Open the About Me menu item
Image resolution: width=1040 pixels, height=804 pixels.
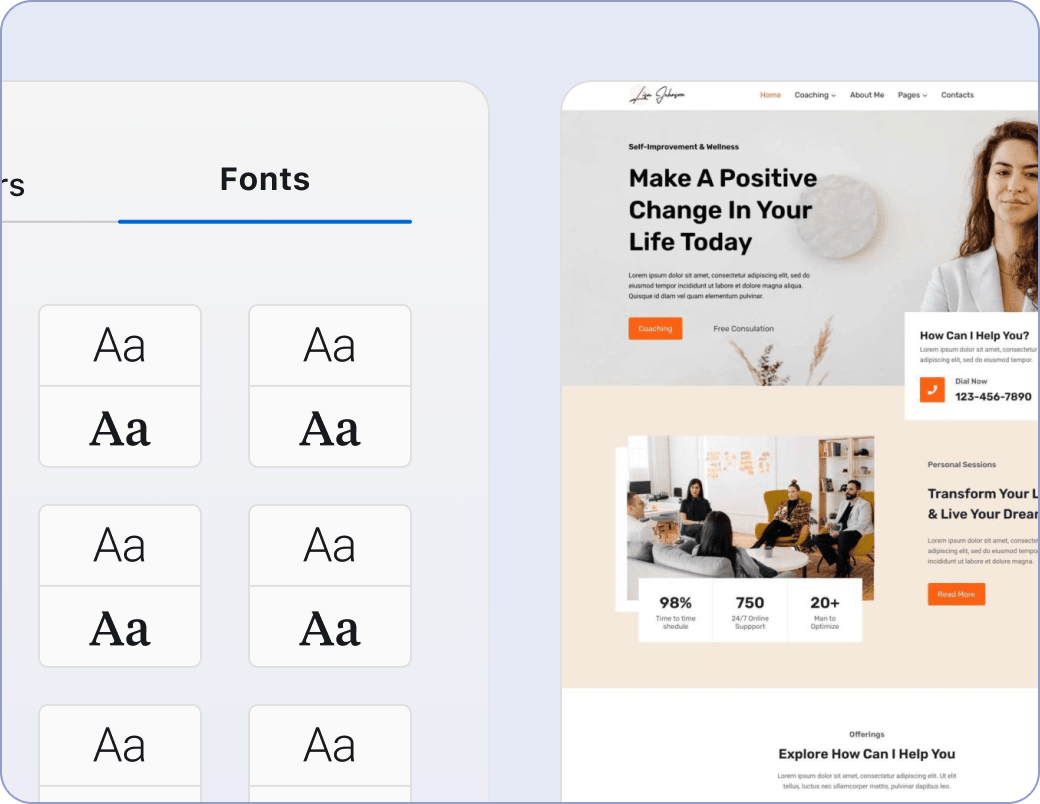pyautogui.click(x=867, y=95)
